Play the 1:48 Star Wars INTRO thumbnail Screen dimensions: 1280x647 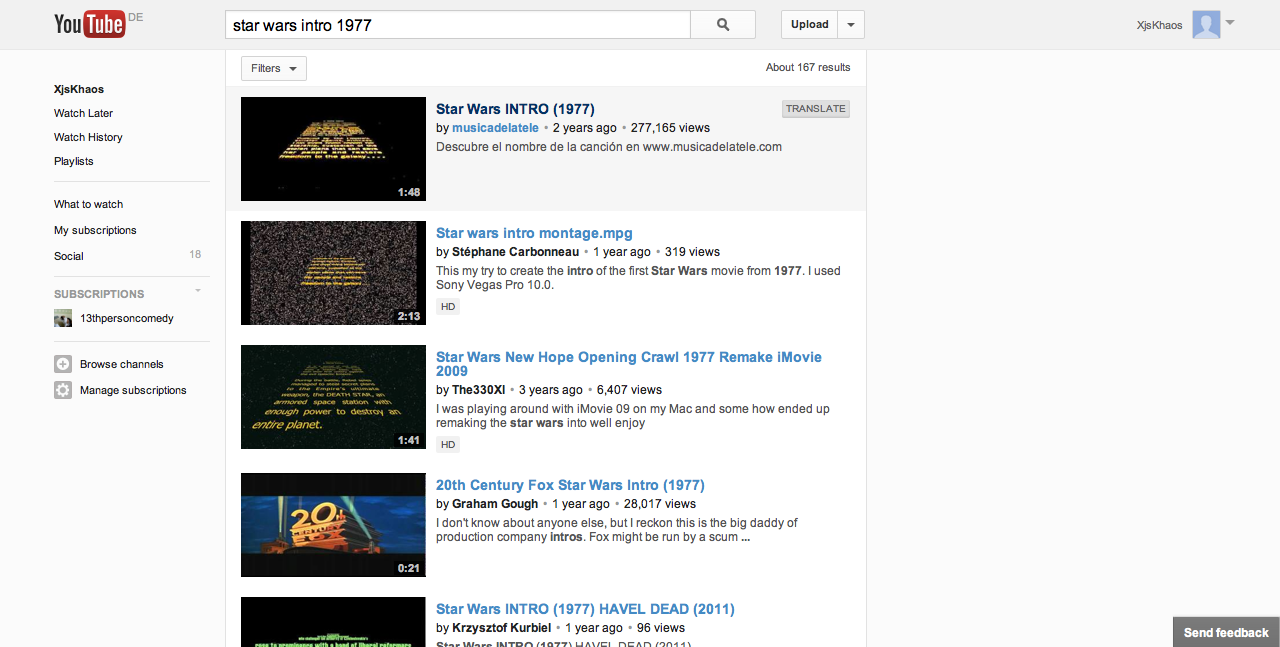(x=333, y=149)
